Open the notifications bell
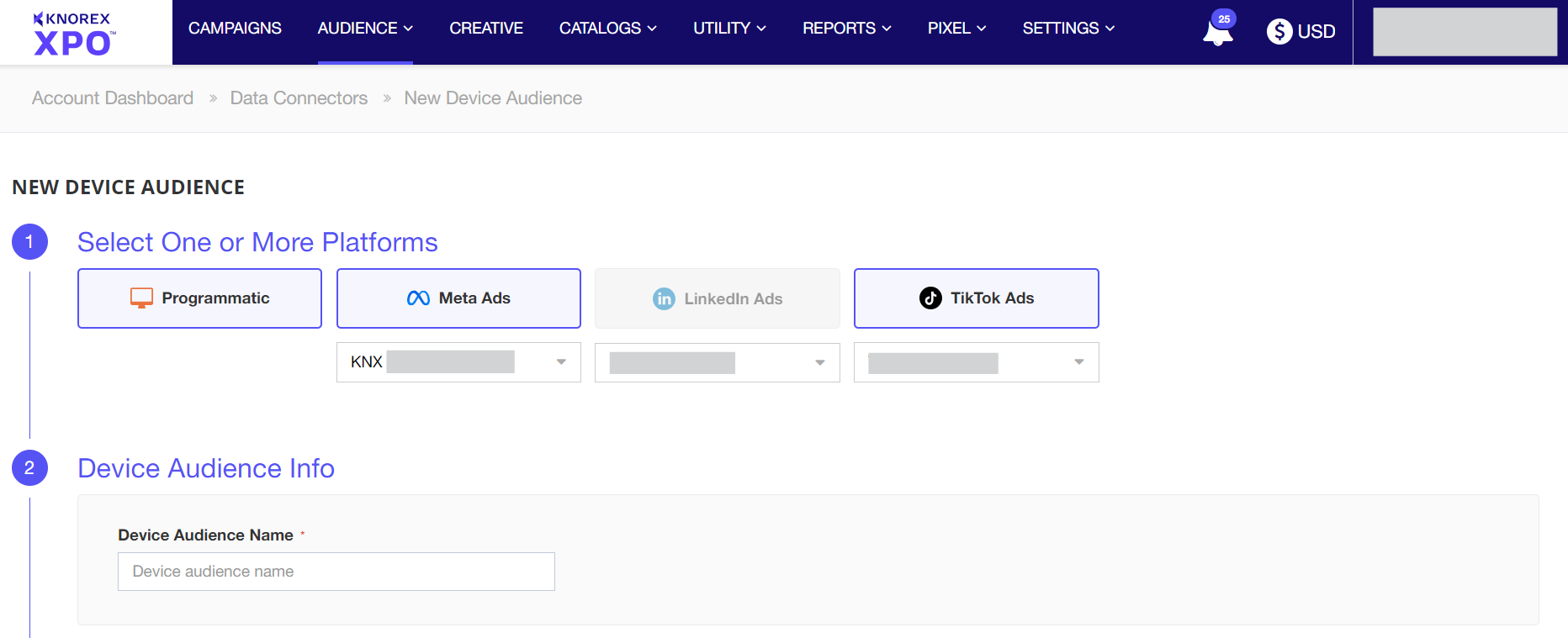The width and height of the screenshot is (1568, 638). coord(1216,33)
